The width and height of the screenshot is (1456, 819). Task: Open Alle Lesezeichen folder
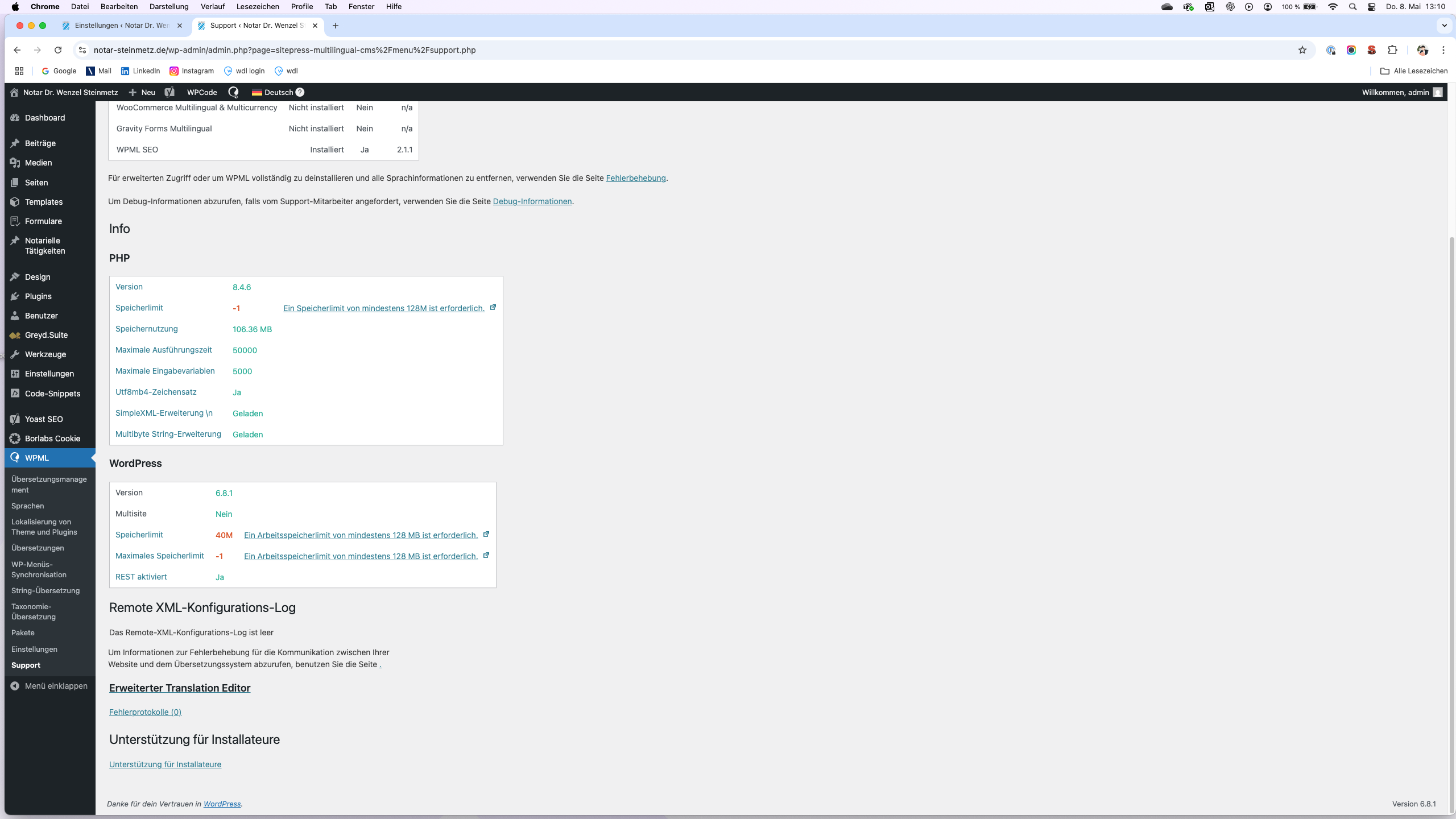click(1414, 71)
